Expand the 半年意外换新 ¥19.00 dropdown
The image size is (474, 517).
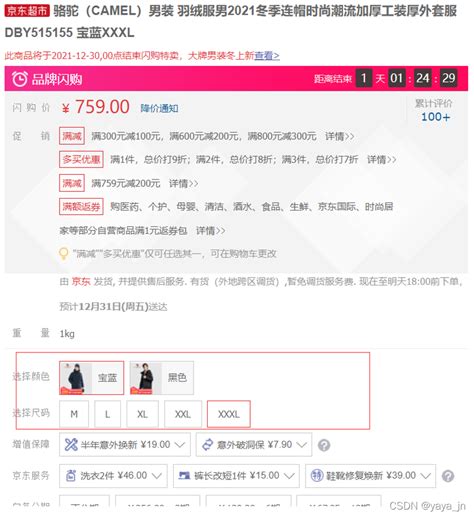click(x=125, y=445)
